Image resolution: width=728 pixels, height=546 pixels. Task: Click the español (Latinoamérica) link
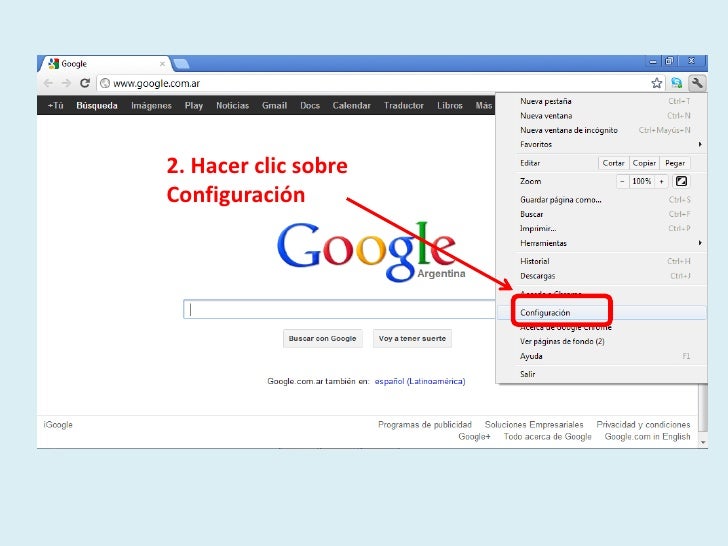pyautogui.click(x=420, y=381)
